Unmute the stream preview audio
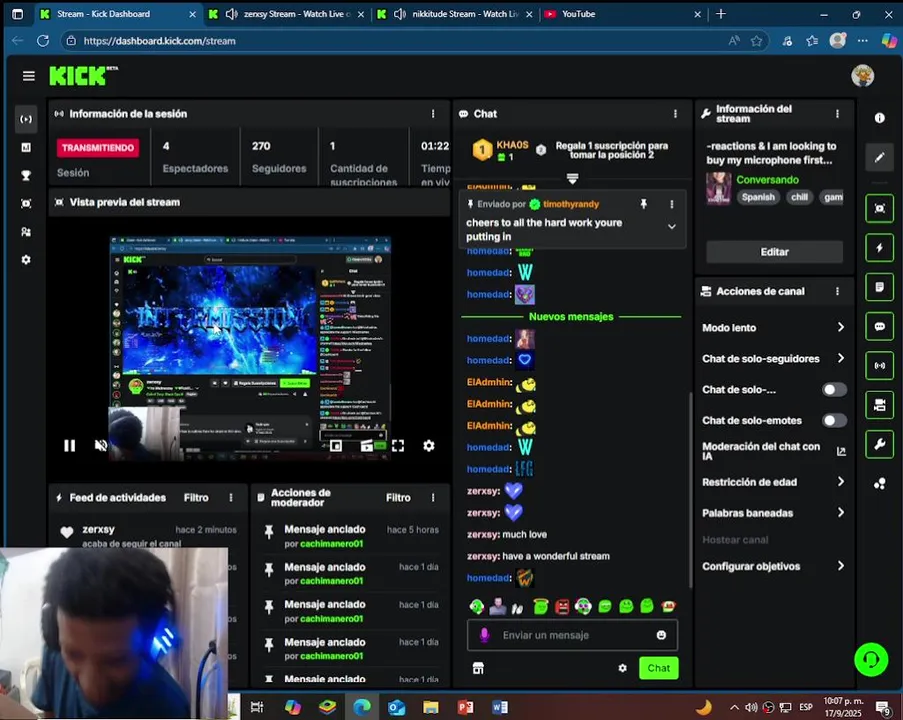Image resolution: width=903 pixels, height=720 pixels. pos(101,445)
